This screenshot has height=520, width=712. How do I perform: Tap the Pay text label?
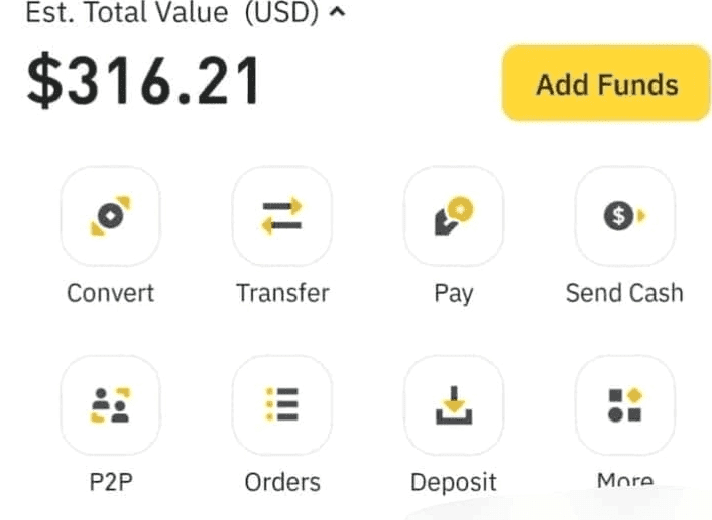(453, 293)
